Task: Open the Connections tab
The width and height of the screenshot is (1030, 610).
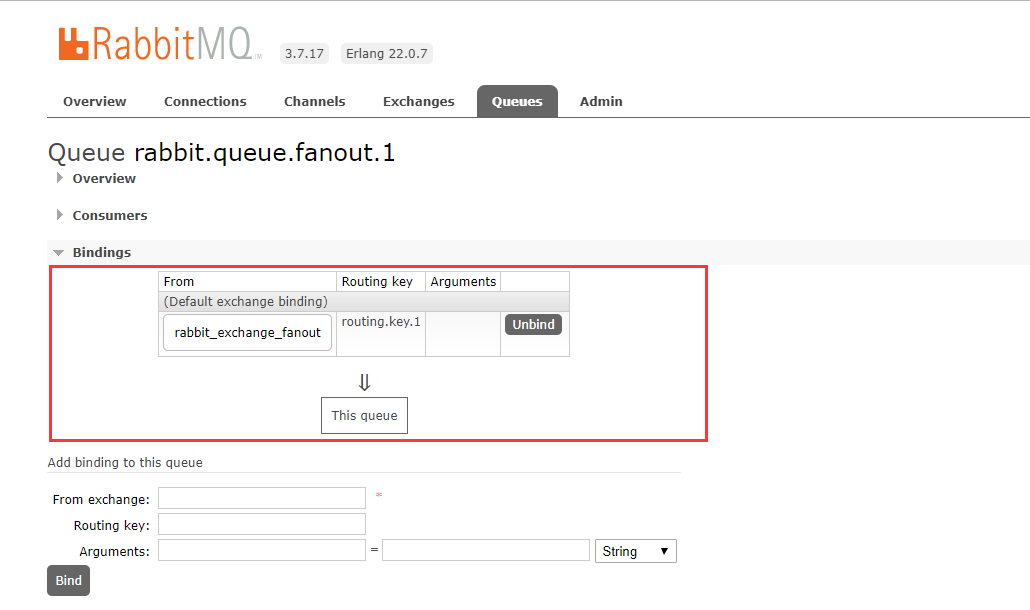Action: [x=205, y=101]
